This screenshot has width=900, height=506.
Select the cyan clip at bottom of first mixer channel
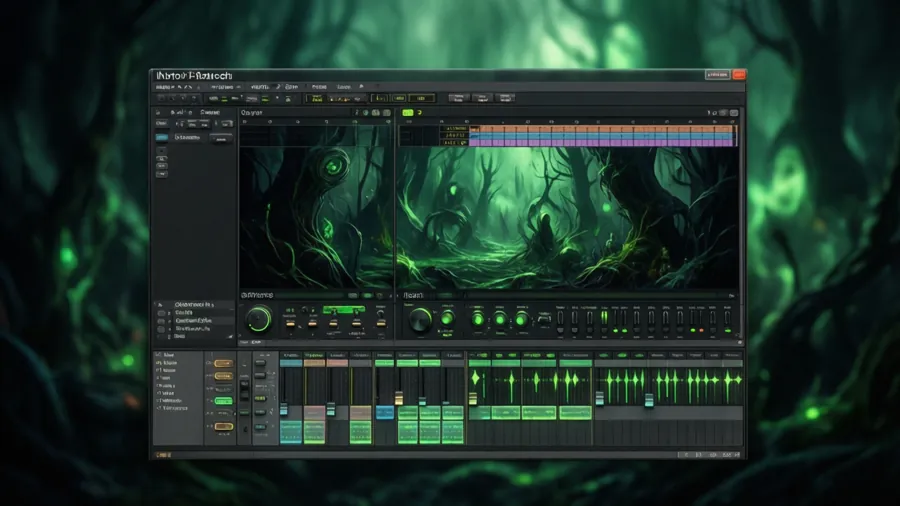(291, 432)
